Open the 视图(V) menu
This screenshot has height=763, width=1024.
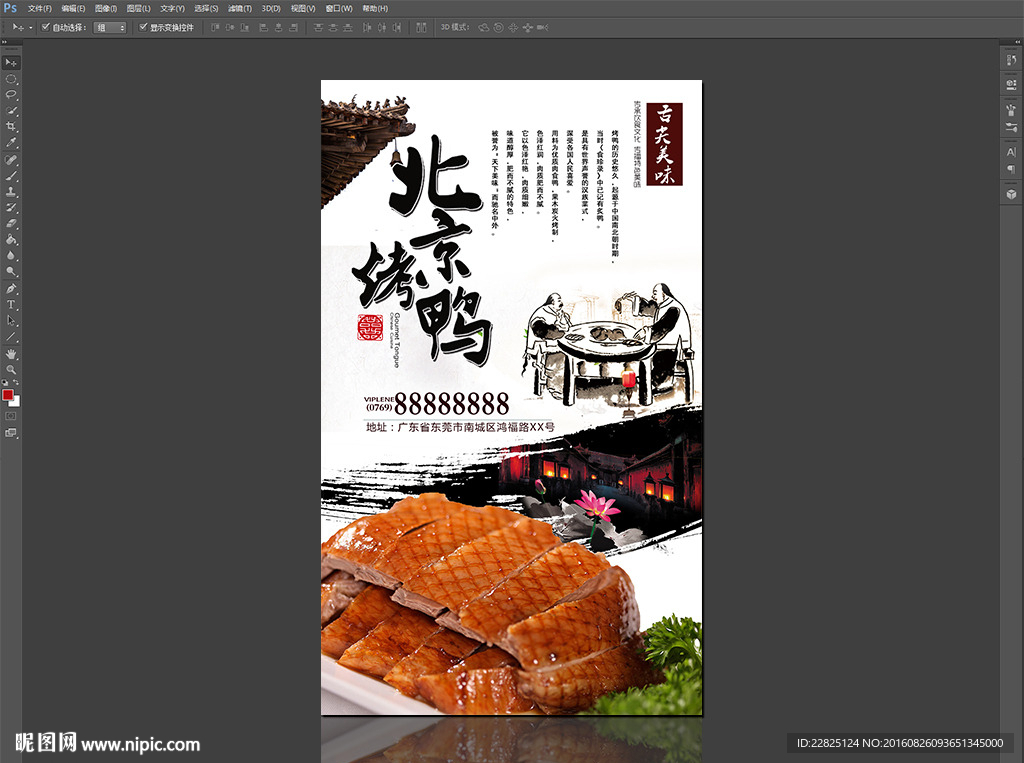point(303,8)
